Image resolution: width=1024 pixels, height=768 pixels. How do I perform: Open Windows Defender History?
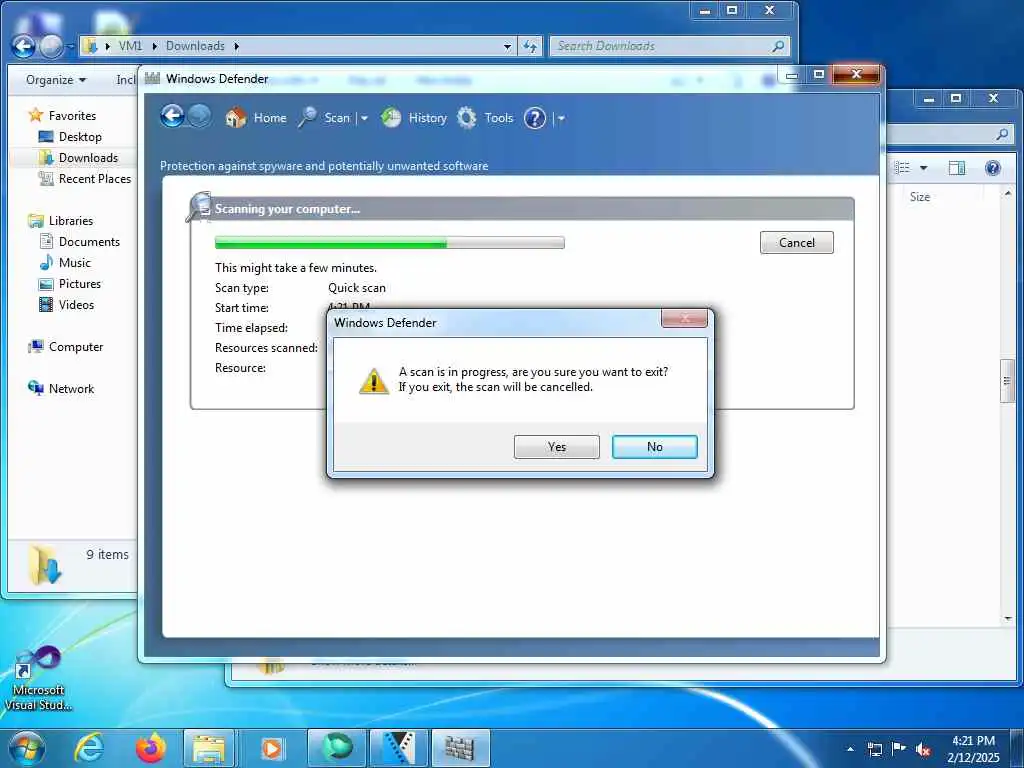tap(413, 118)
